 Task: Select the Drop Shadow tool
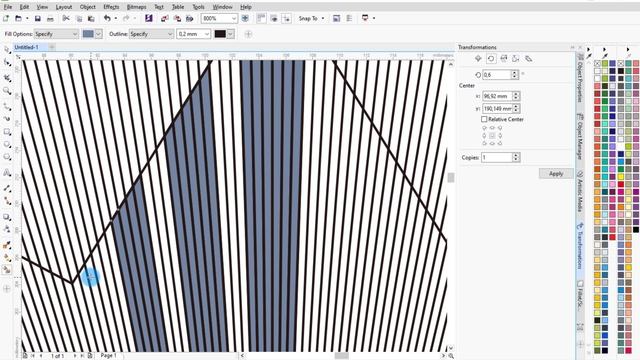coord(7,217)
